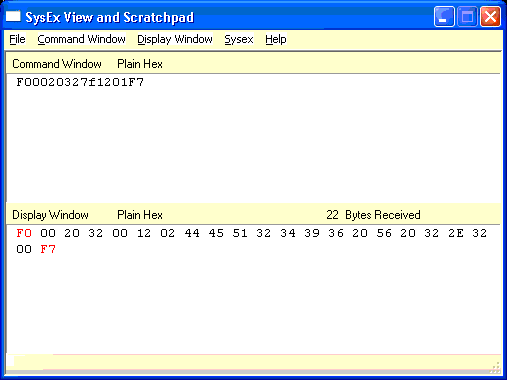Open the File menu

[17, 39]
